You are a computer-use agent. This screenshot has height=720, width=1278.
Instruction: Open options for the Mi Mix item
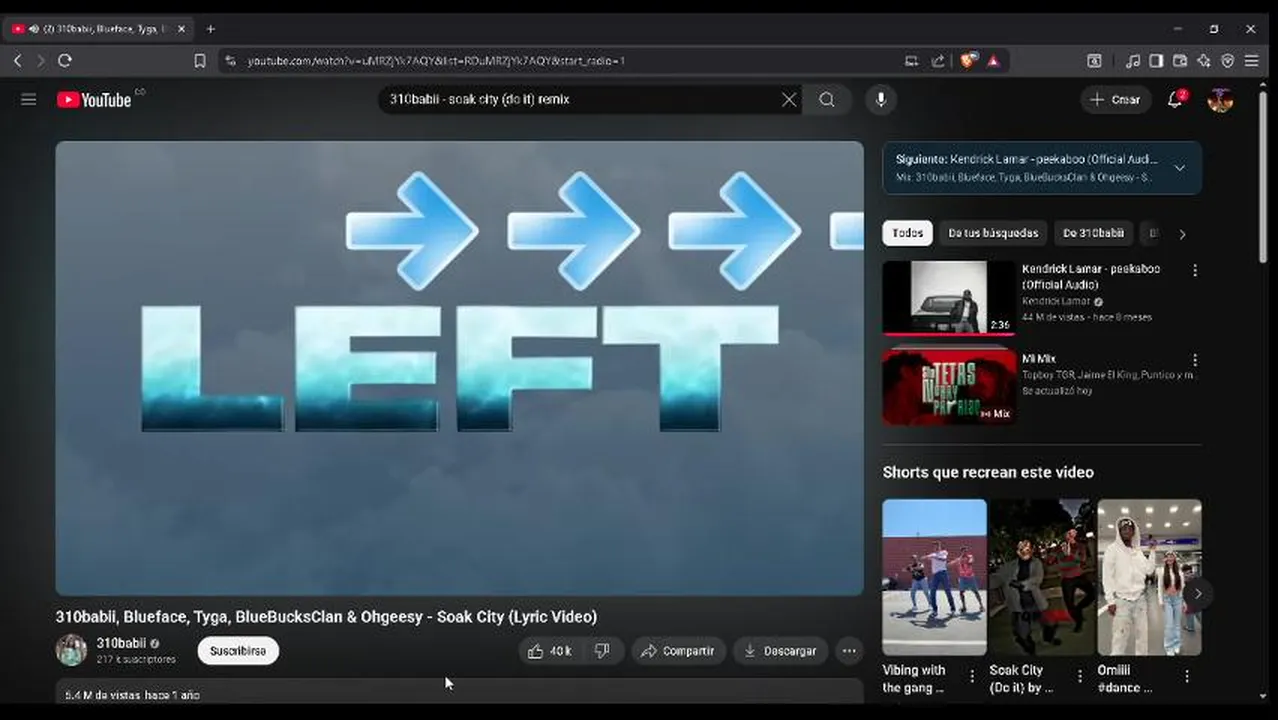(1194, 361)
